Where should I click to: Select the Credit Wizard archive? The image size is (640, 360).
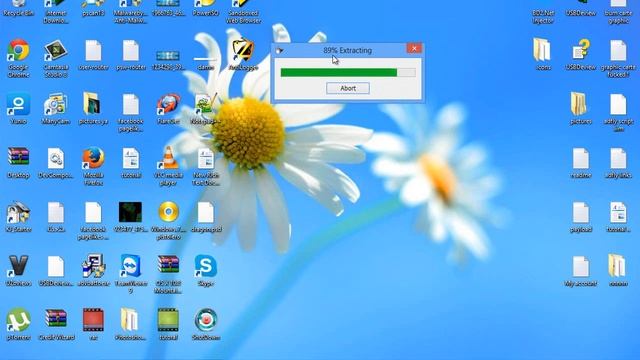click(56, 324)
